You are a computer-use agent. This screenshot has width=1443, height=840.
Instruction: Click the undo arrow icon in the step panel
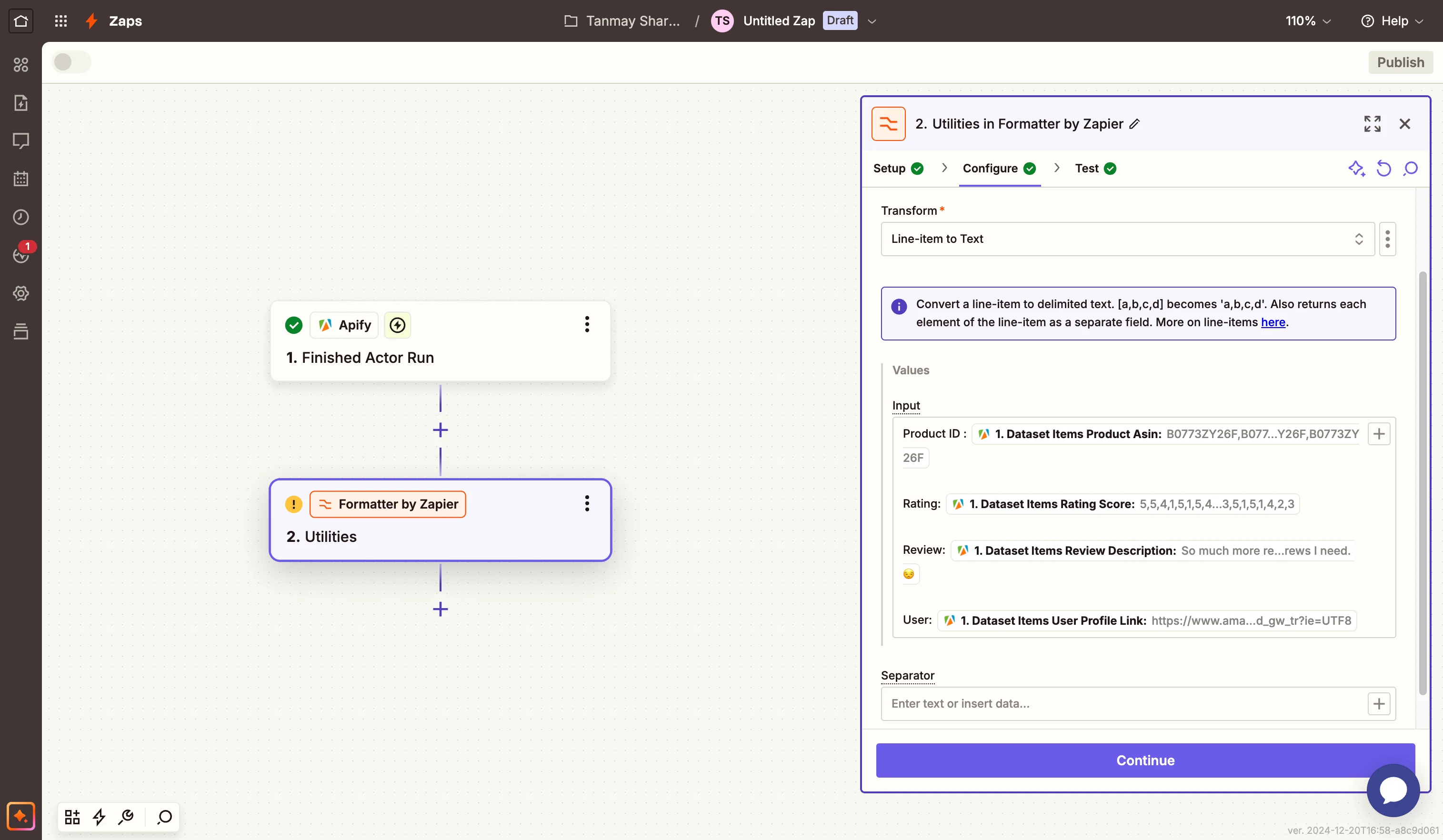point(1383,169)
